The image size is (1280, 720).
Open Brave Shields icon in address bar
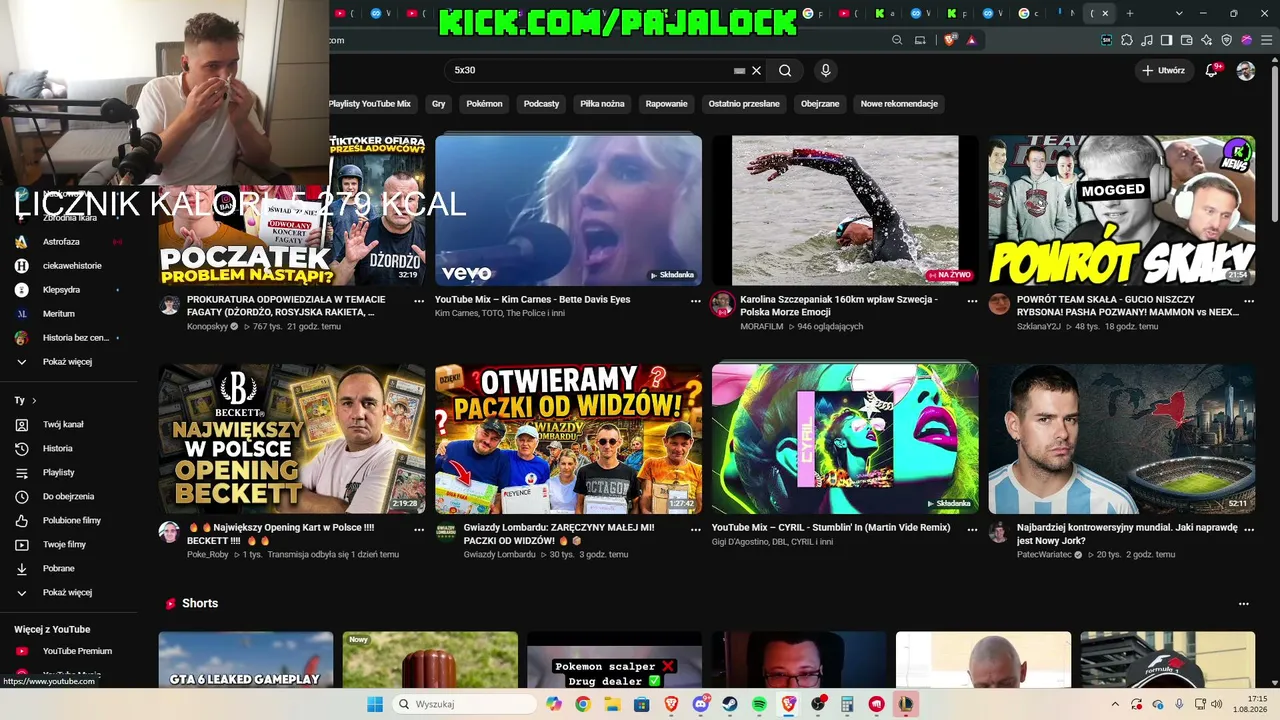pos(950,40)
